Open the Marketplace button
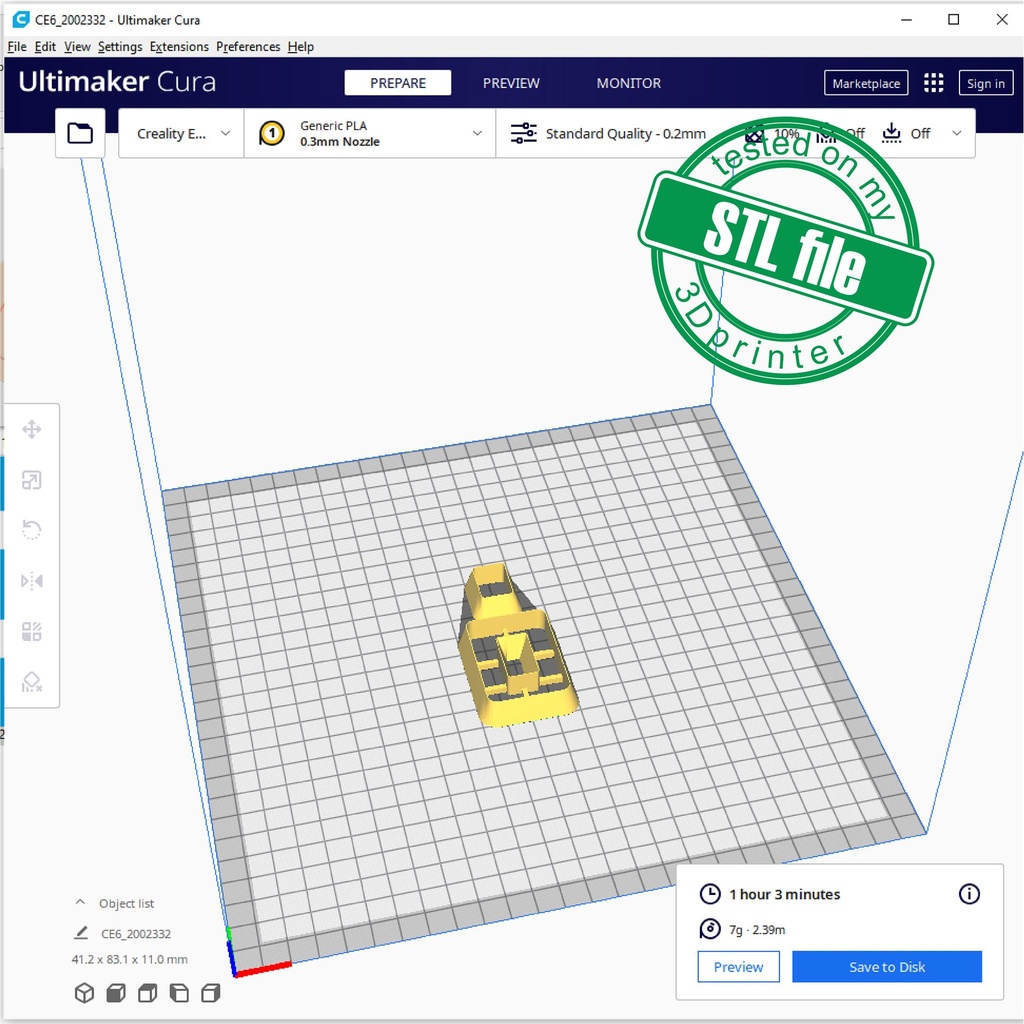1024x1024 pixels. [866, 84]
